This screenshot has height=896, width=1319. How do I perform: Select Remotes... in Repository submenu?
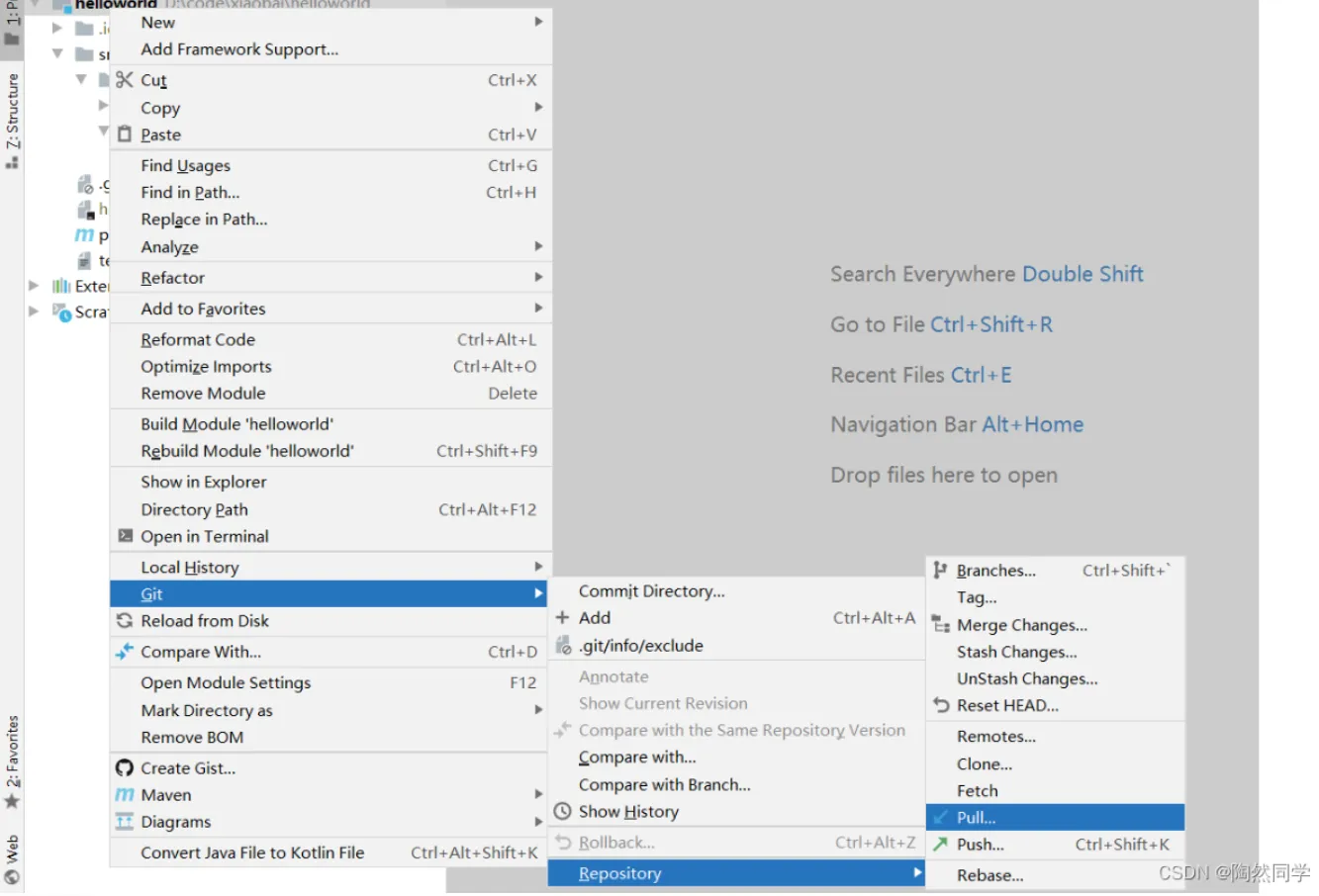1055,737
